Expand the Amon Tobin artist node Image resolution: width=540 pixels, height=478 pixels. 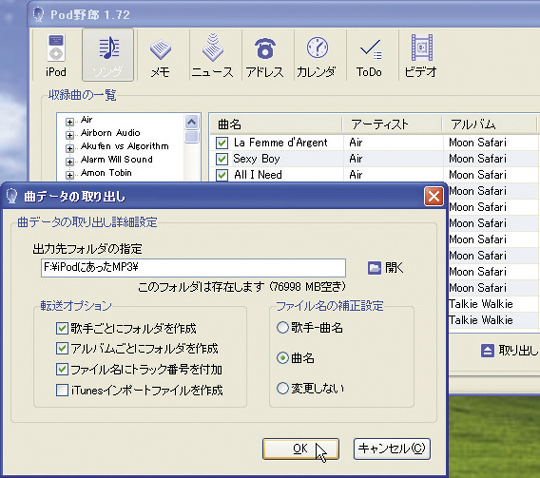click(70, 175)
